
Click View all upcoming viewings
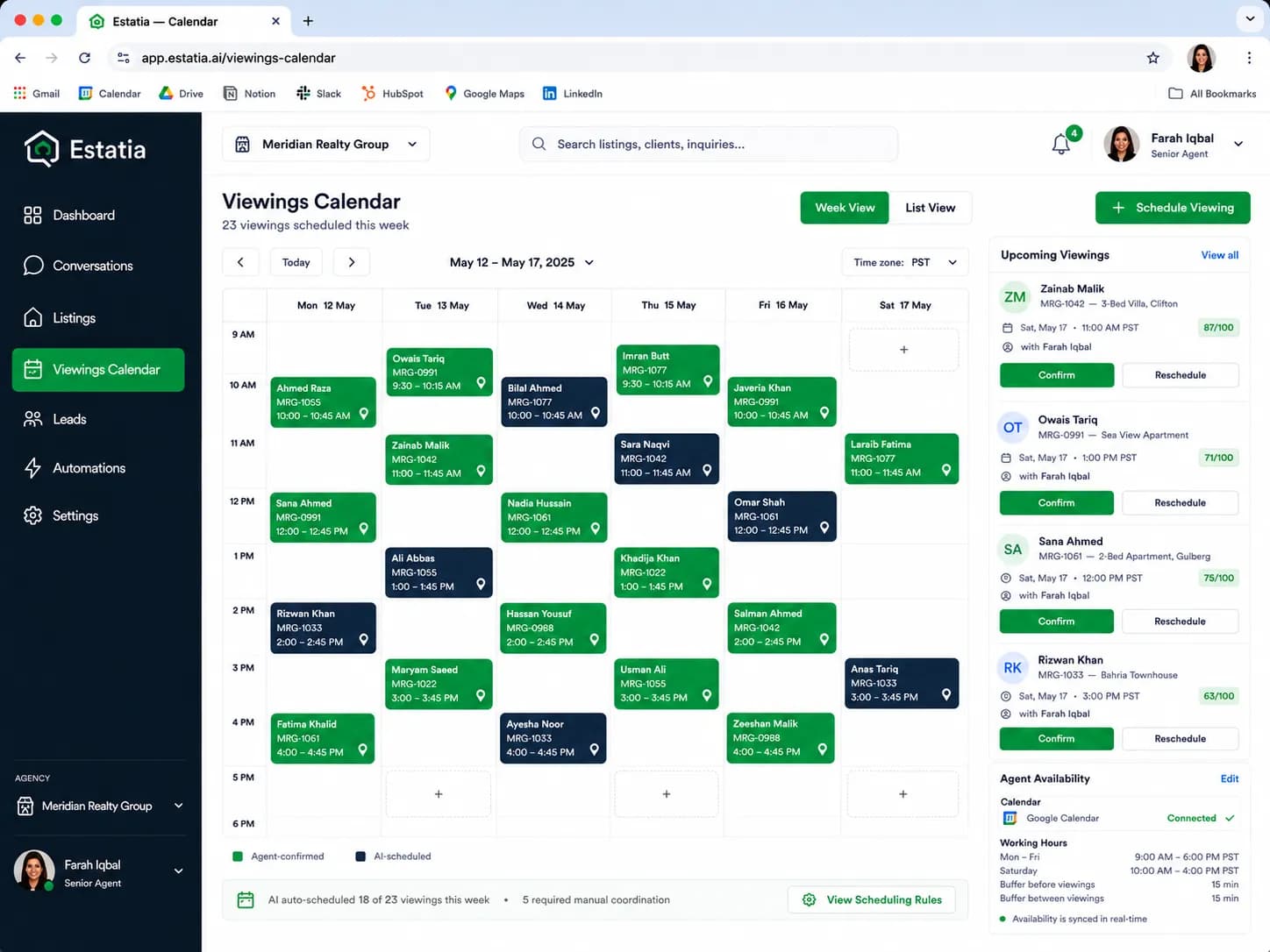[x=1220, y=255]
